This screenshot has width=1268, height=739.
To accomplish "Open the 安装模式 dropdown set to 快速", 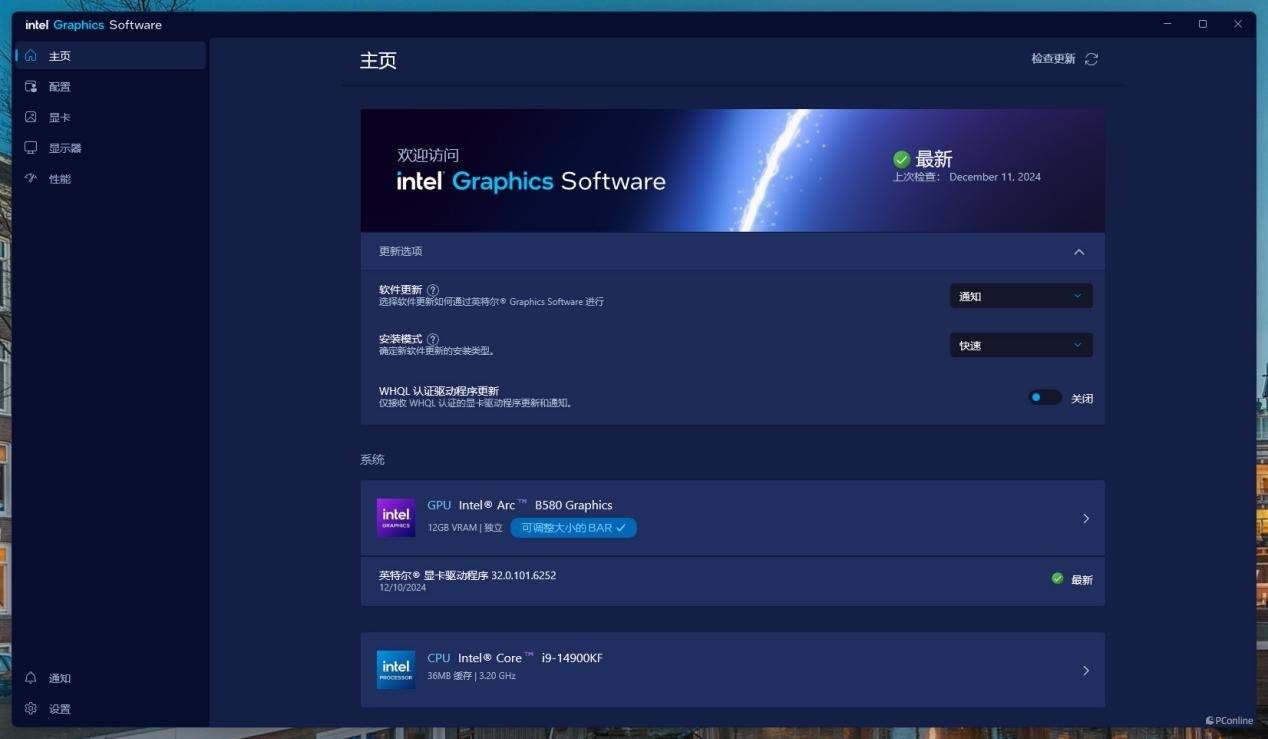I will click(x=1020, y=345).
